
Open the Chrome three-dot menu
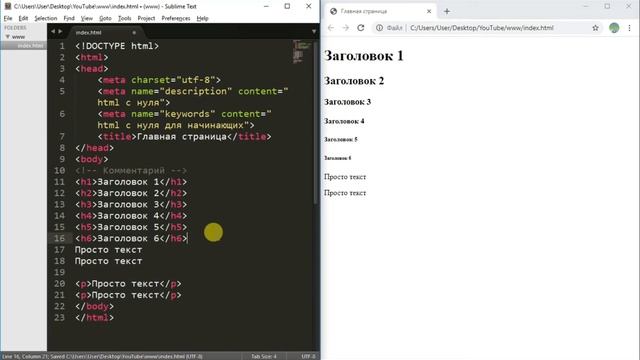pos(629,28)
